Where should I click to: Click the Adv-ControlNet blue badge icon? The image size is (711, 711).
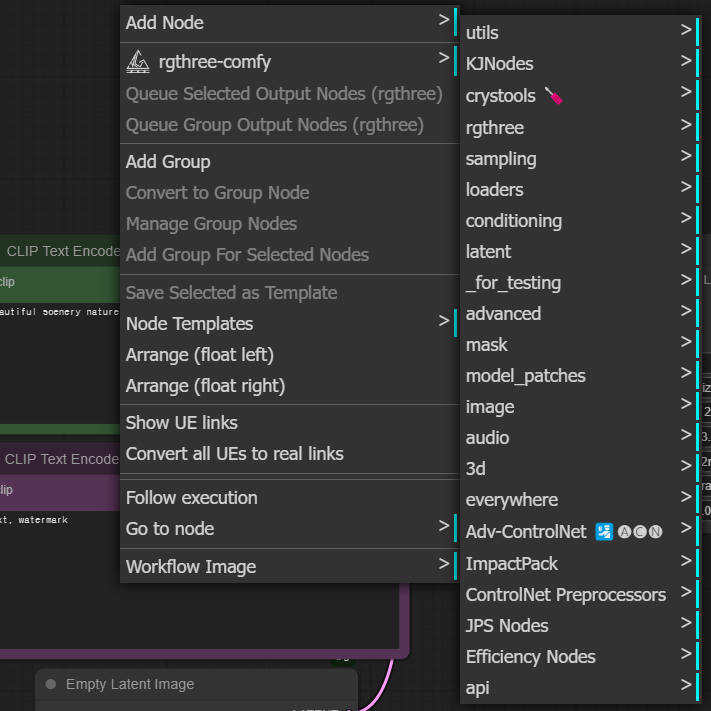[604, 531]
